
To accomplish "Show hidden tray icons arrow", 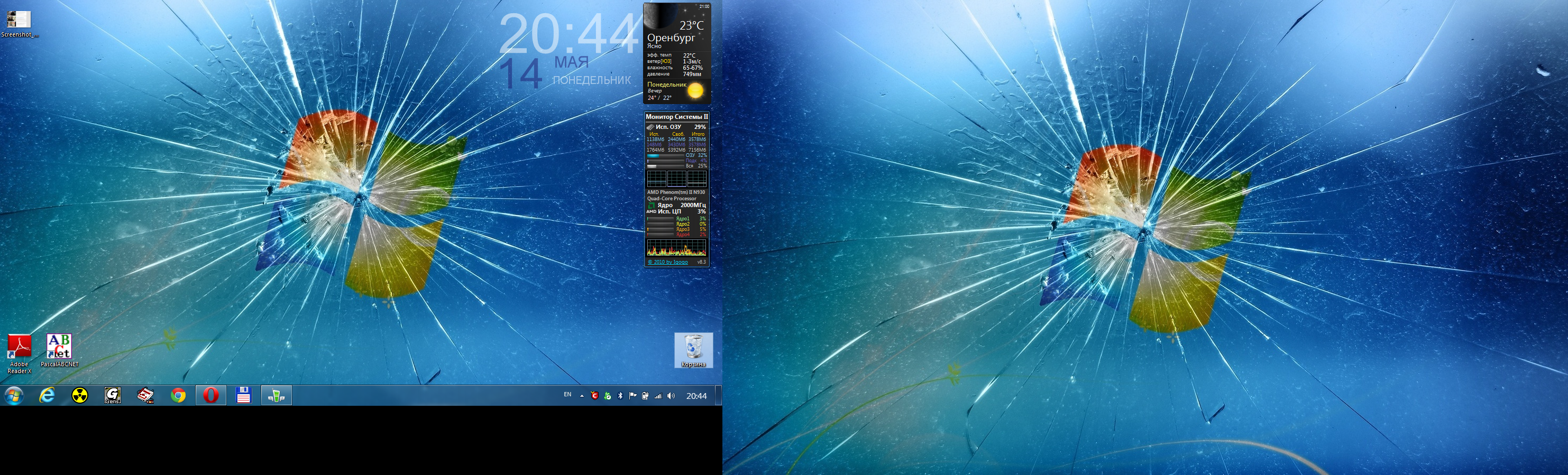I will (x=581, y=396).
